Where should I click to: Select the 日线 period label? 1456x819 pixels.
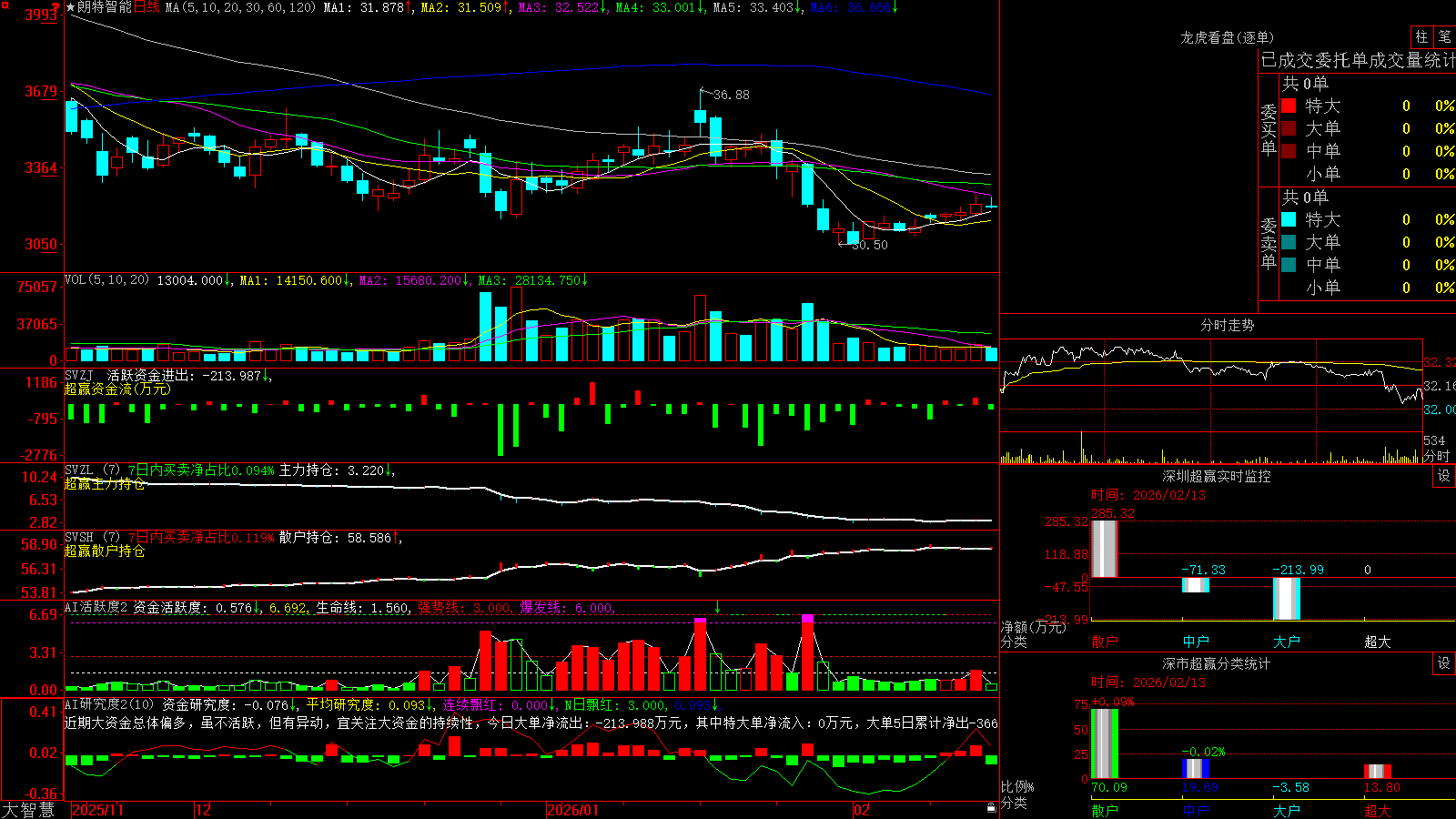click(x=147, y=7)
